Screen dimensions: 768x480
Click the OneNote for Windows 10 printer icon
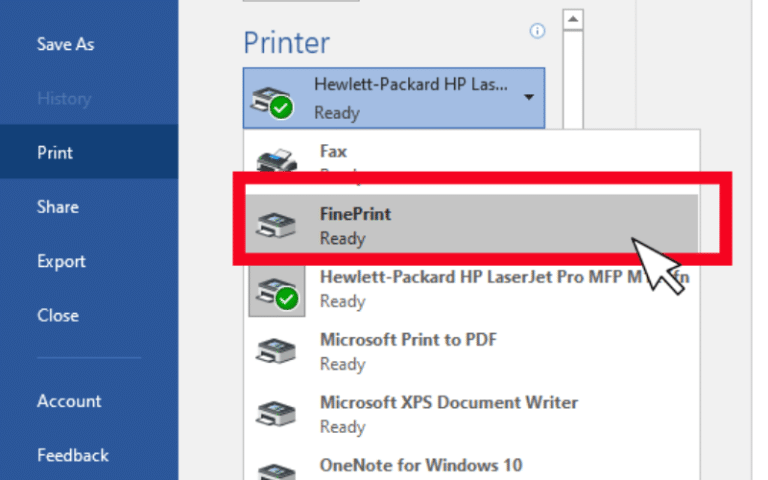(x=276, y=472)
